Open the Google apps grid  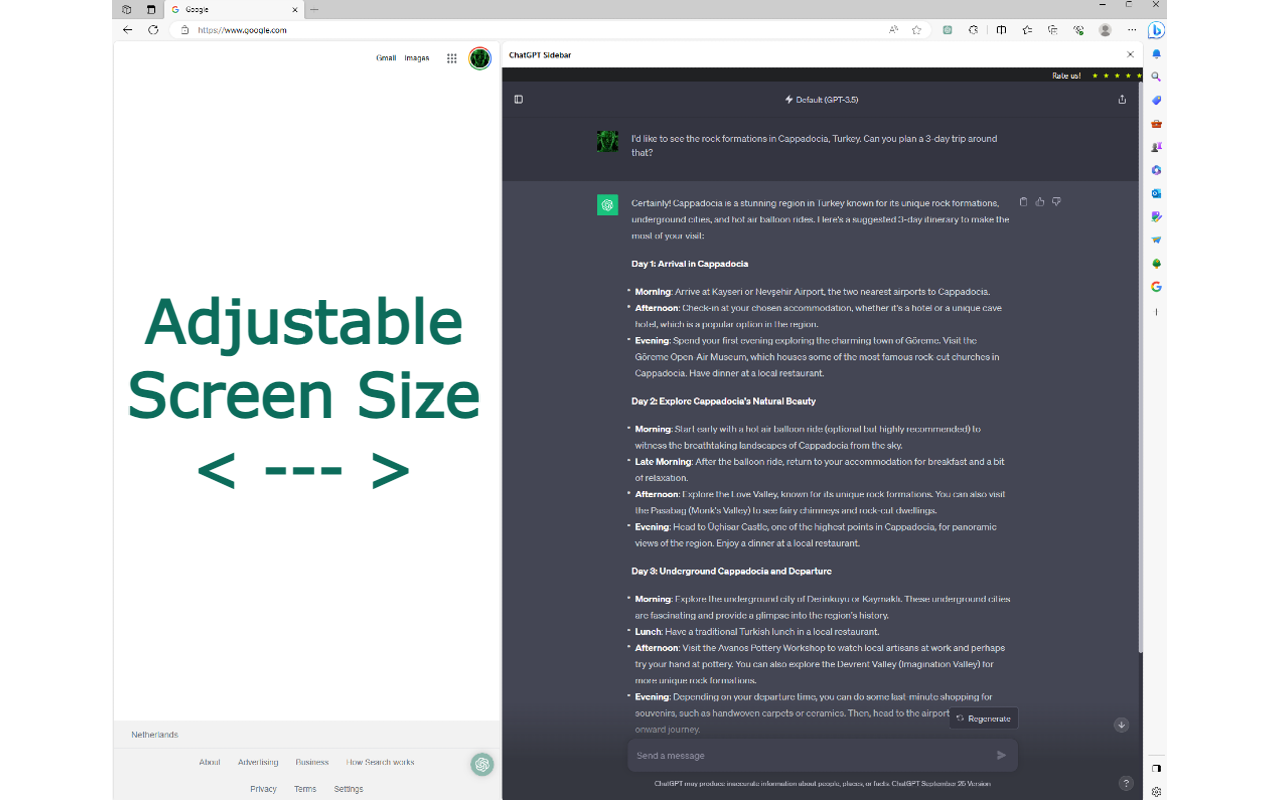point(452,58)
